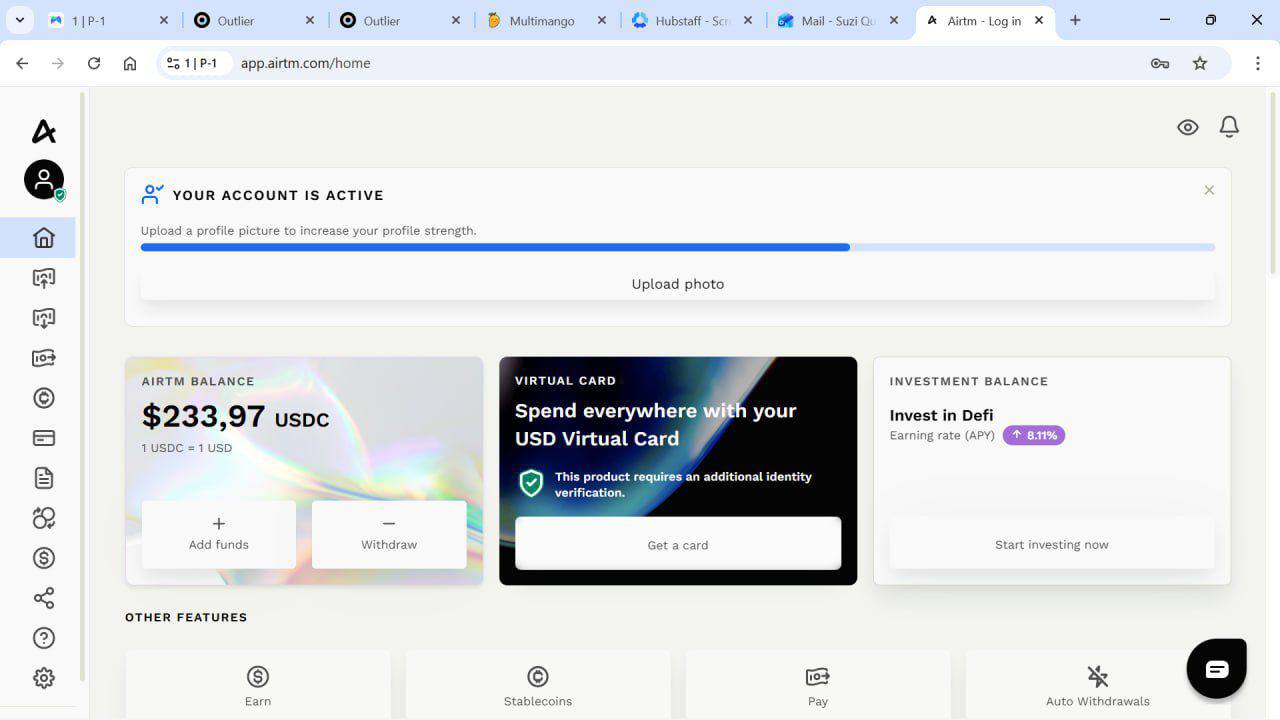Viewport: 1280px width, 720px height.
Task: Switch to the Hubstaff browser tab
Action: coord(693,20)
